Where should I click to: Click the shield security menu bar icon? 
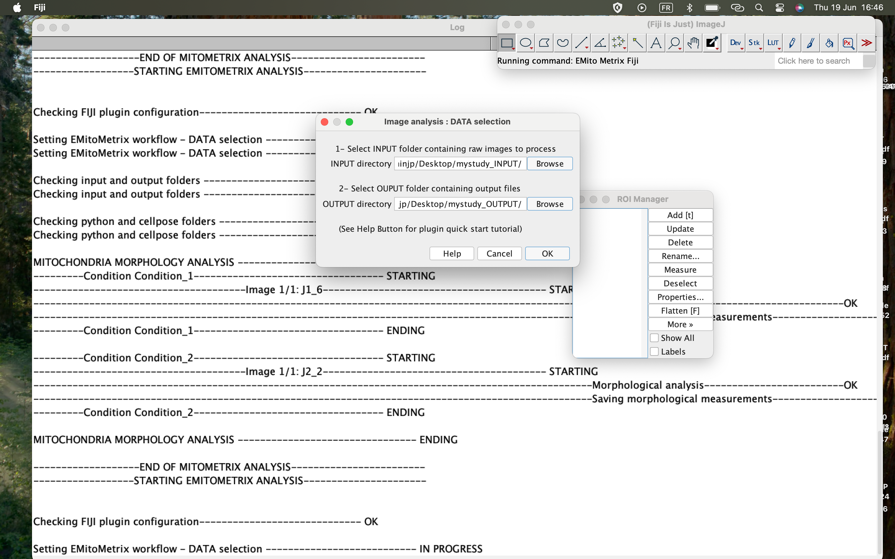tap(617, 7)
